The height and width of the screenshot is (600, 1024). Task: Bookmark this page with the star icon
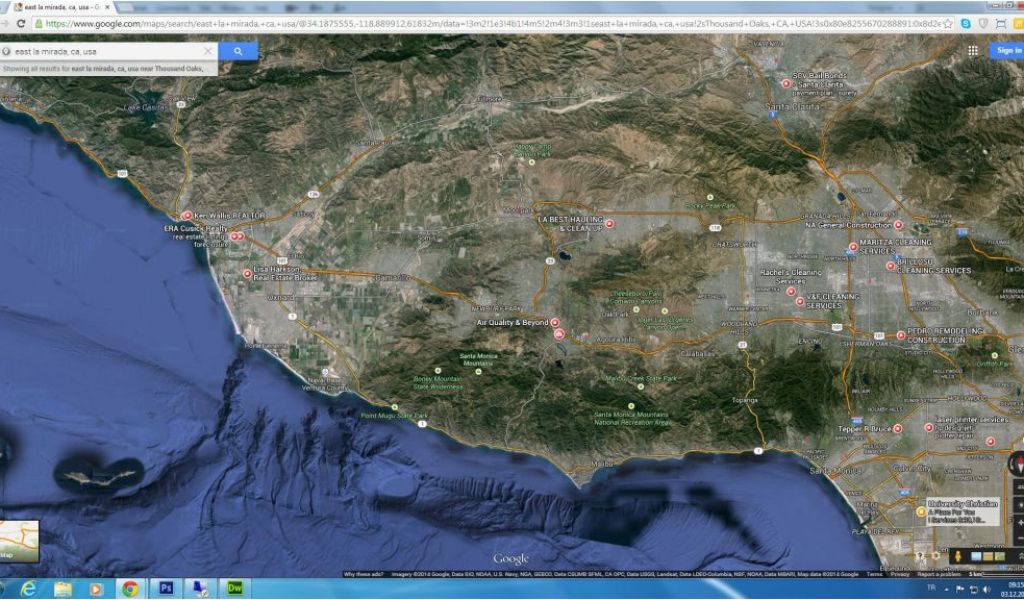coord(948,24)
